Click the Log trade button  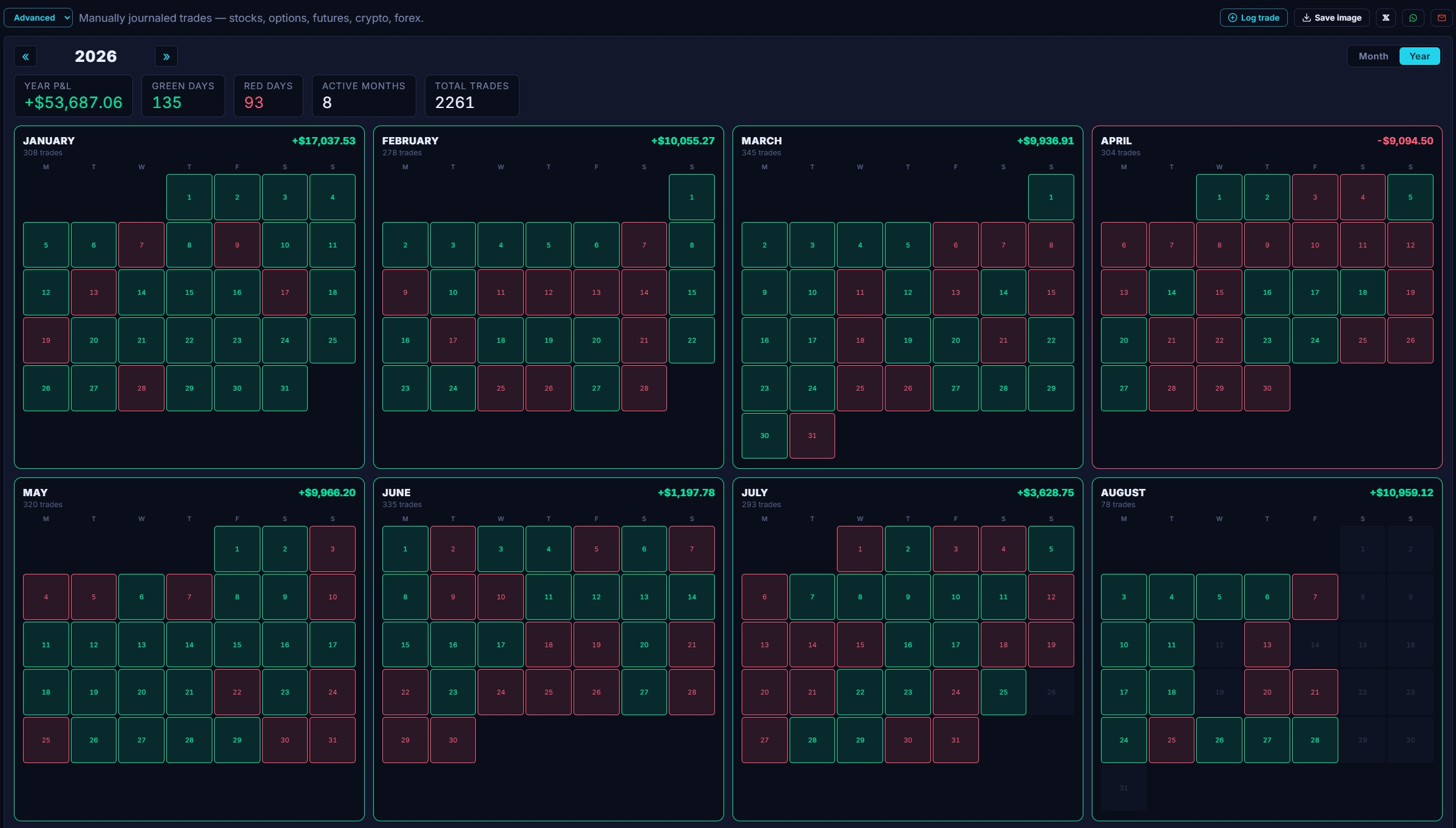tap(1253, 18)
